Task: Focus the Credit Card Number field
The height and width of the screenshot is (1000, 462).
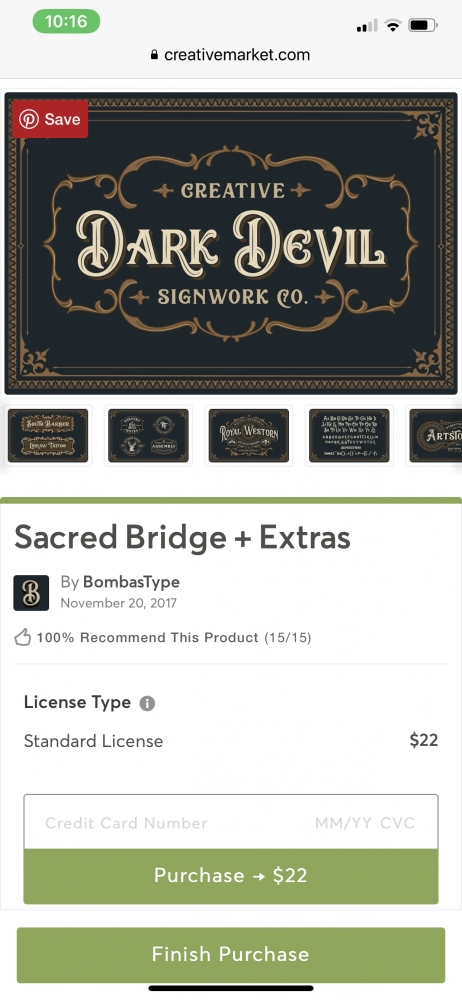Action: 126,823
